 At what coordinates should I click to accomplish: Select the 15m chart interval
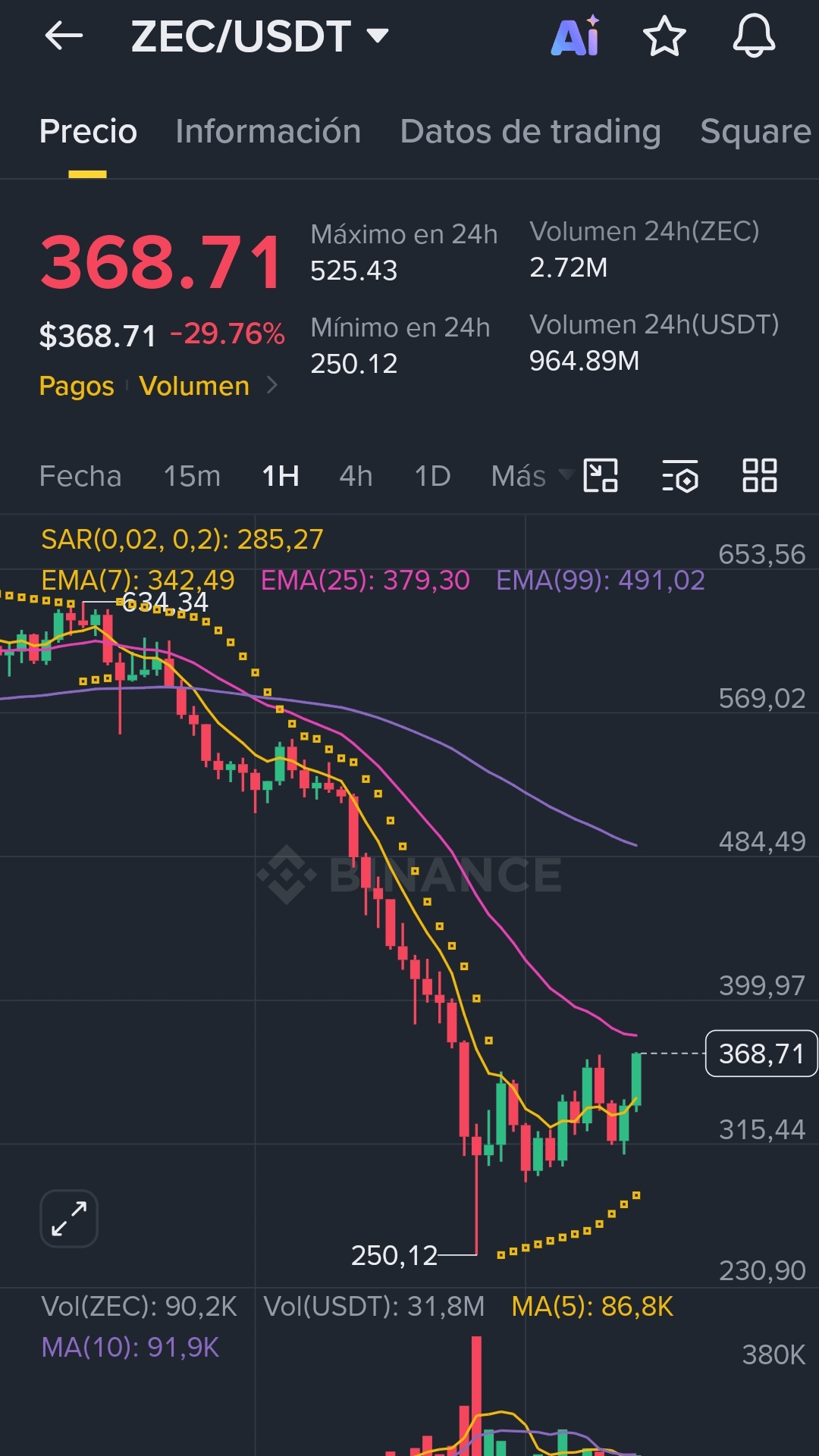(x=192, y=476)
